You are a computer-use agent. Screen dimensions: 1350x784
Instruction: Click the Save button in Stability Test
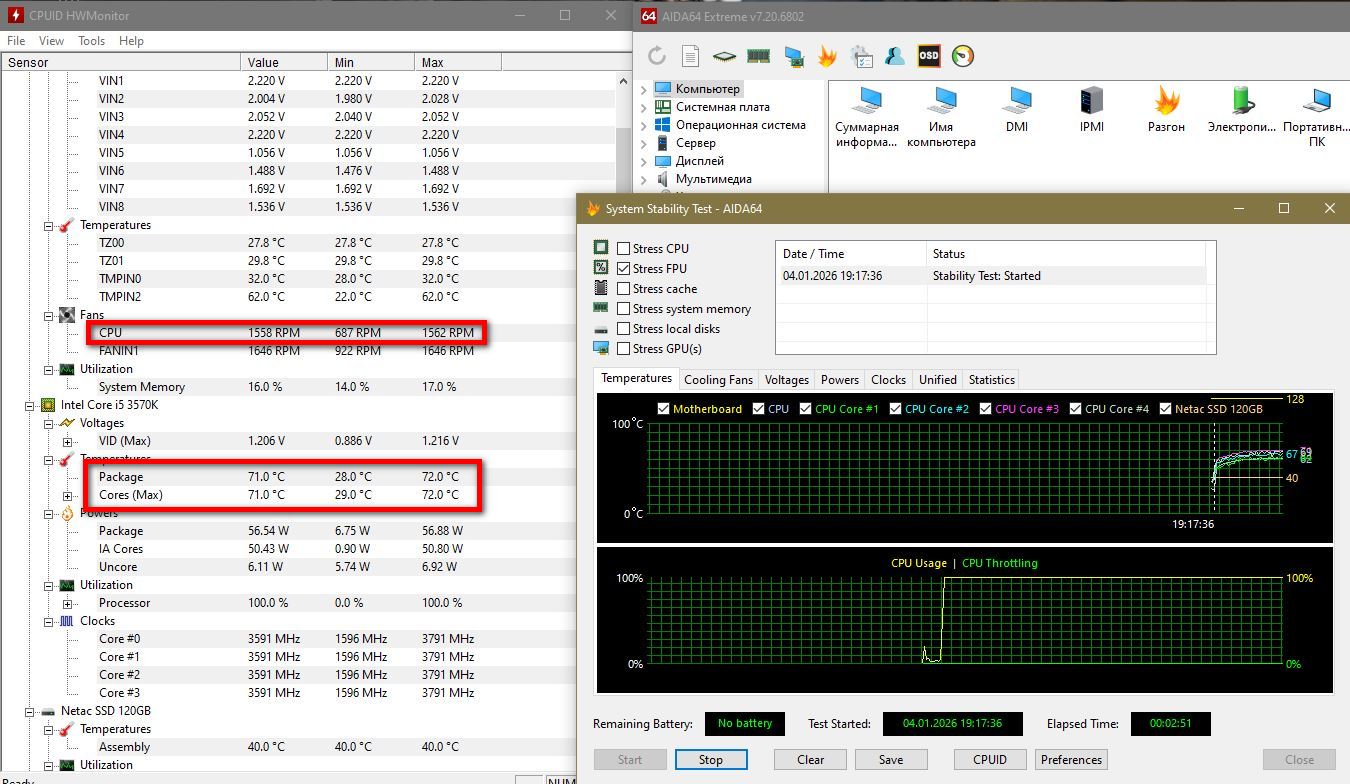891,759
